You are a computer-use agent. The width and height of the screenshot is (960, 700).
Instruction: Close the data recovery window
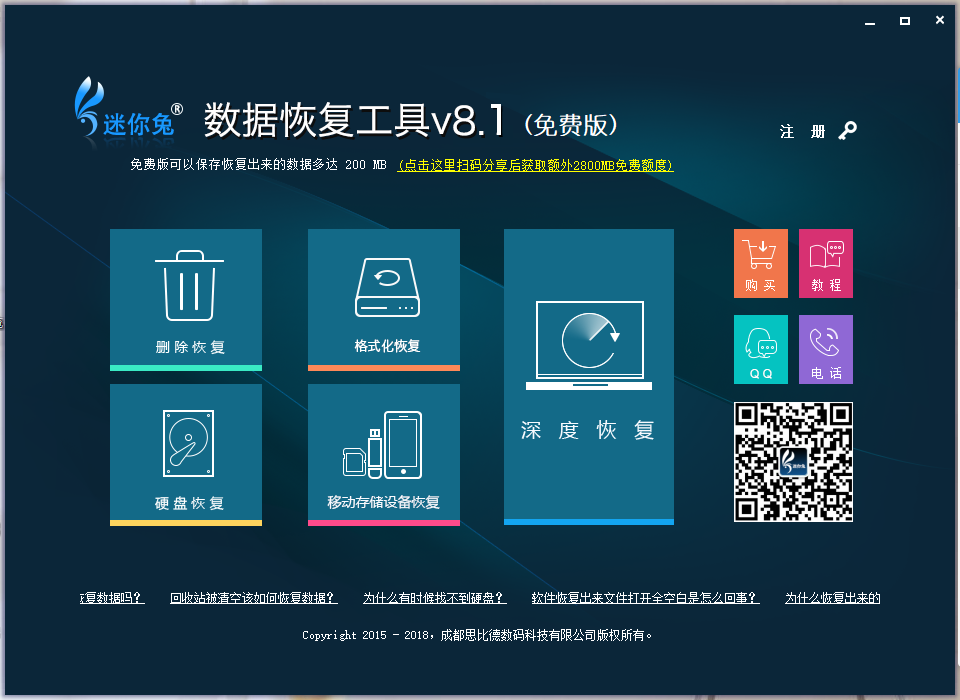click(939, 20)
